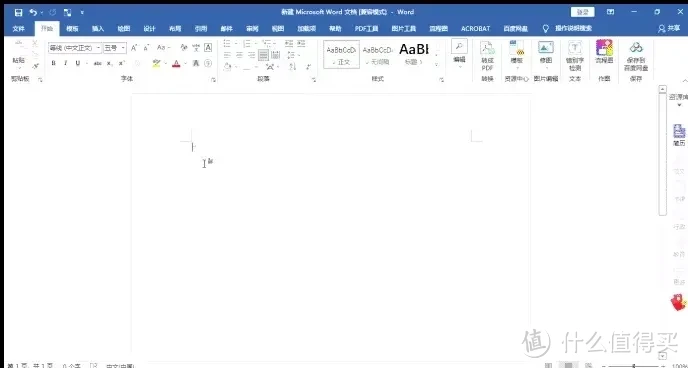
Task: Save the document from the quick access toolbar
Action: tap(18, 12)
